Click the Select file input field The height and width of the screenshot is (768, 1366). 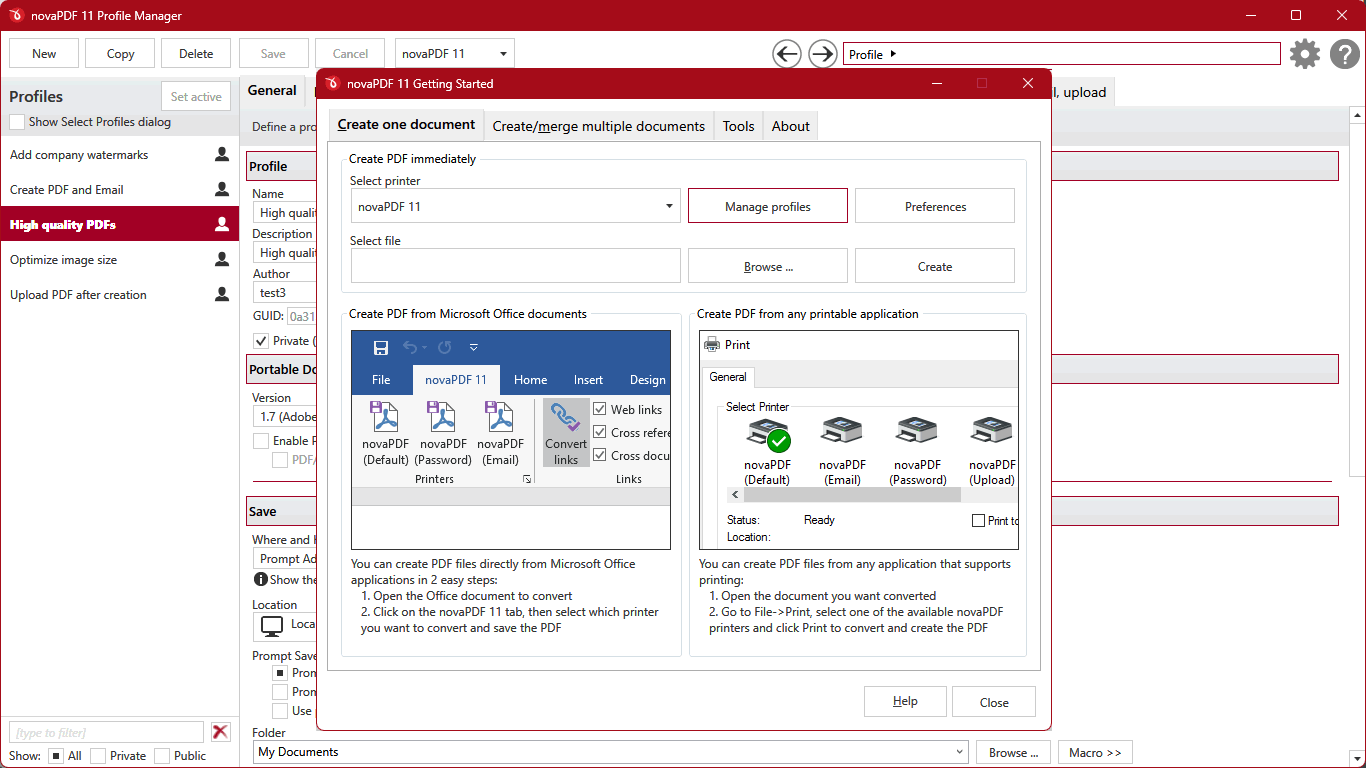[515, 266]
